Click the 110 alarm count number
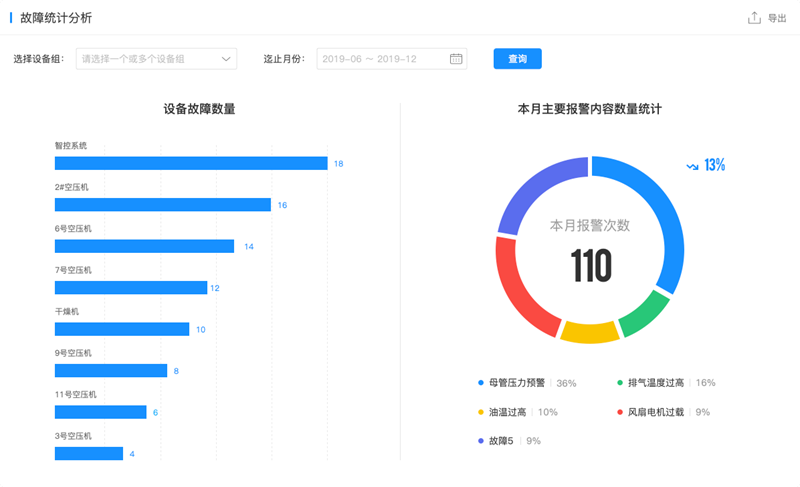Screen dimensions: 800x487 click(x=591, y=266)
